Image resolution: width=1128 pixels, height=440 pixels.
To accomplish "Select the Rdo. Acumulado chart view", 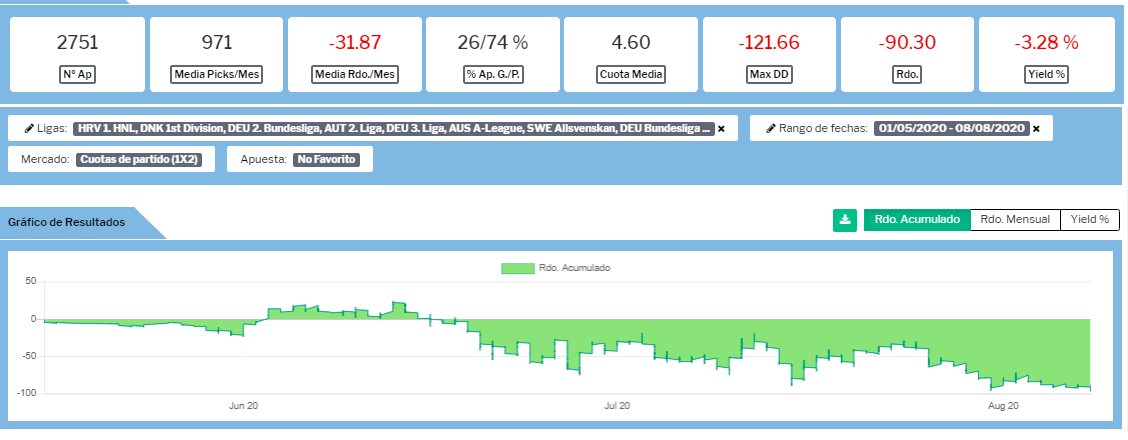I will point(917,220).
